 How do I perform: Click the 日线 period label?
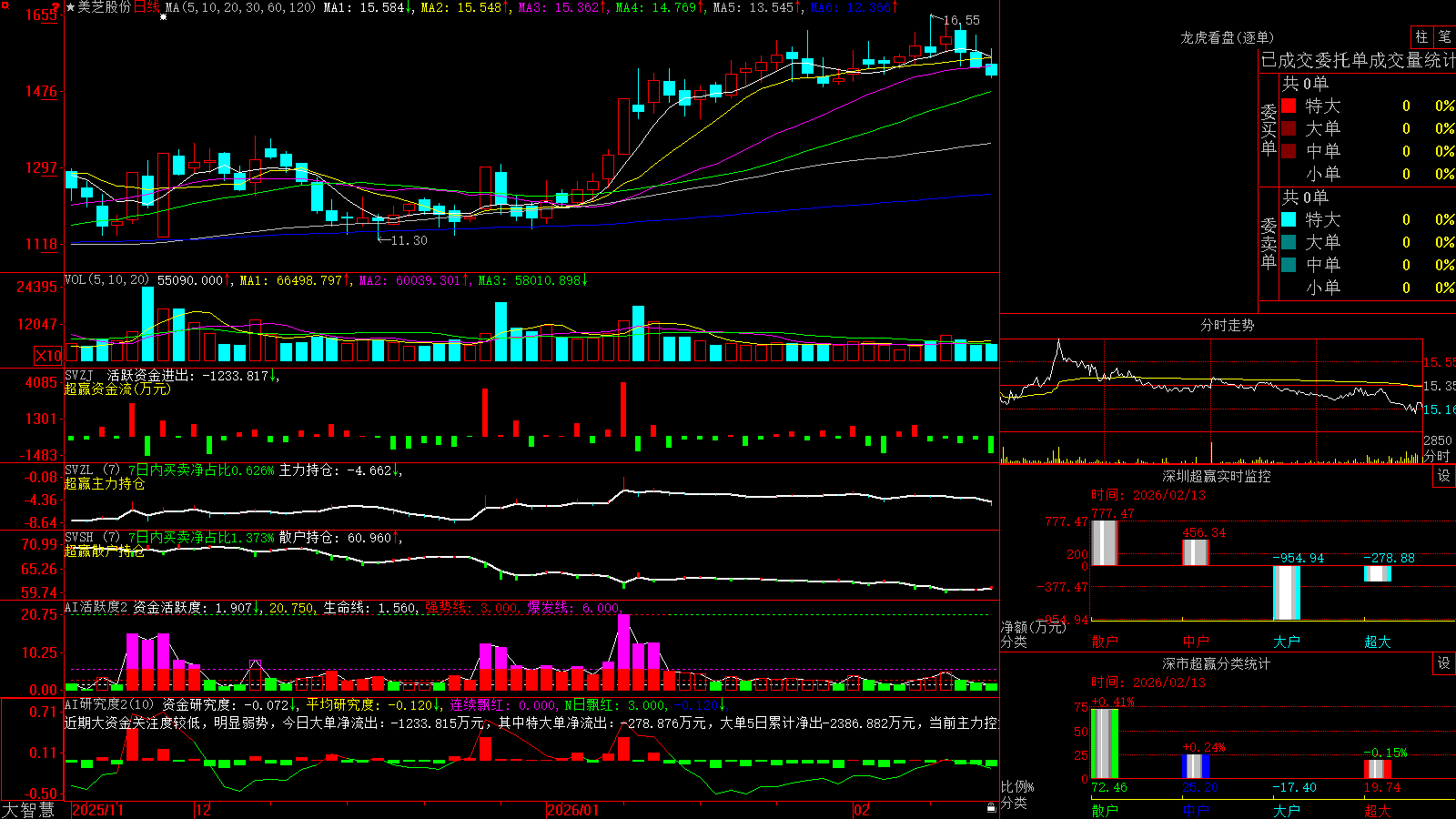pyautogui.click(x=147, y=7)
